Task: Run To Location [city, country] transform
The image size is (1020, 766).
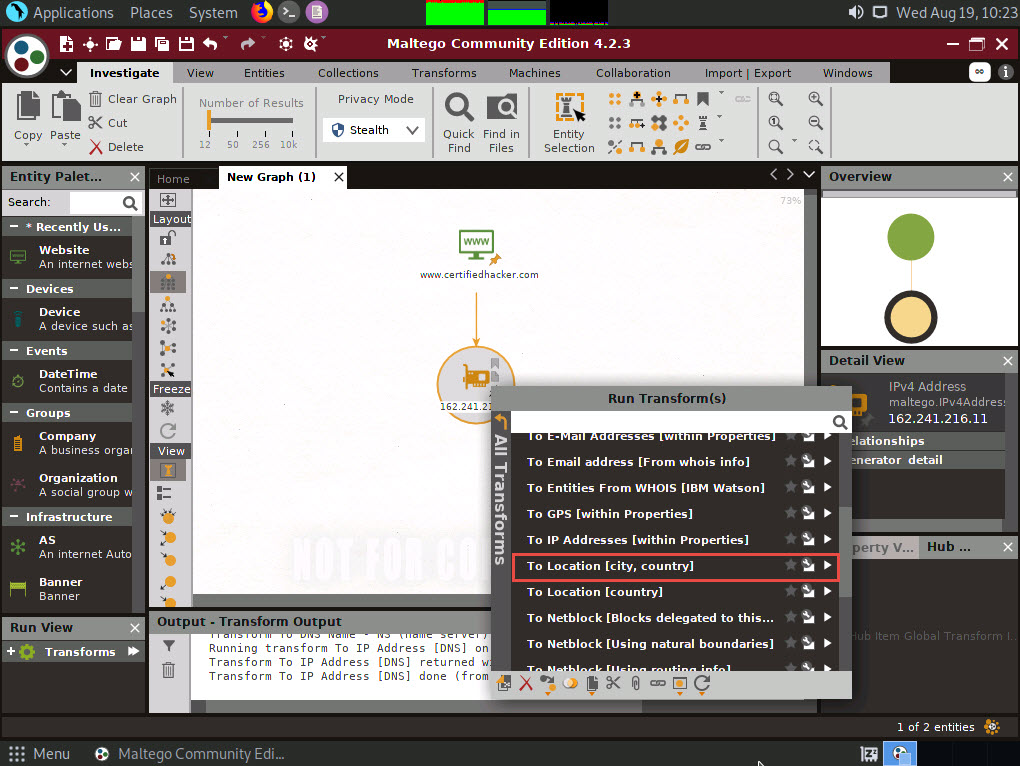Action: click(675, 566)
